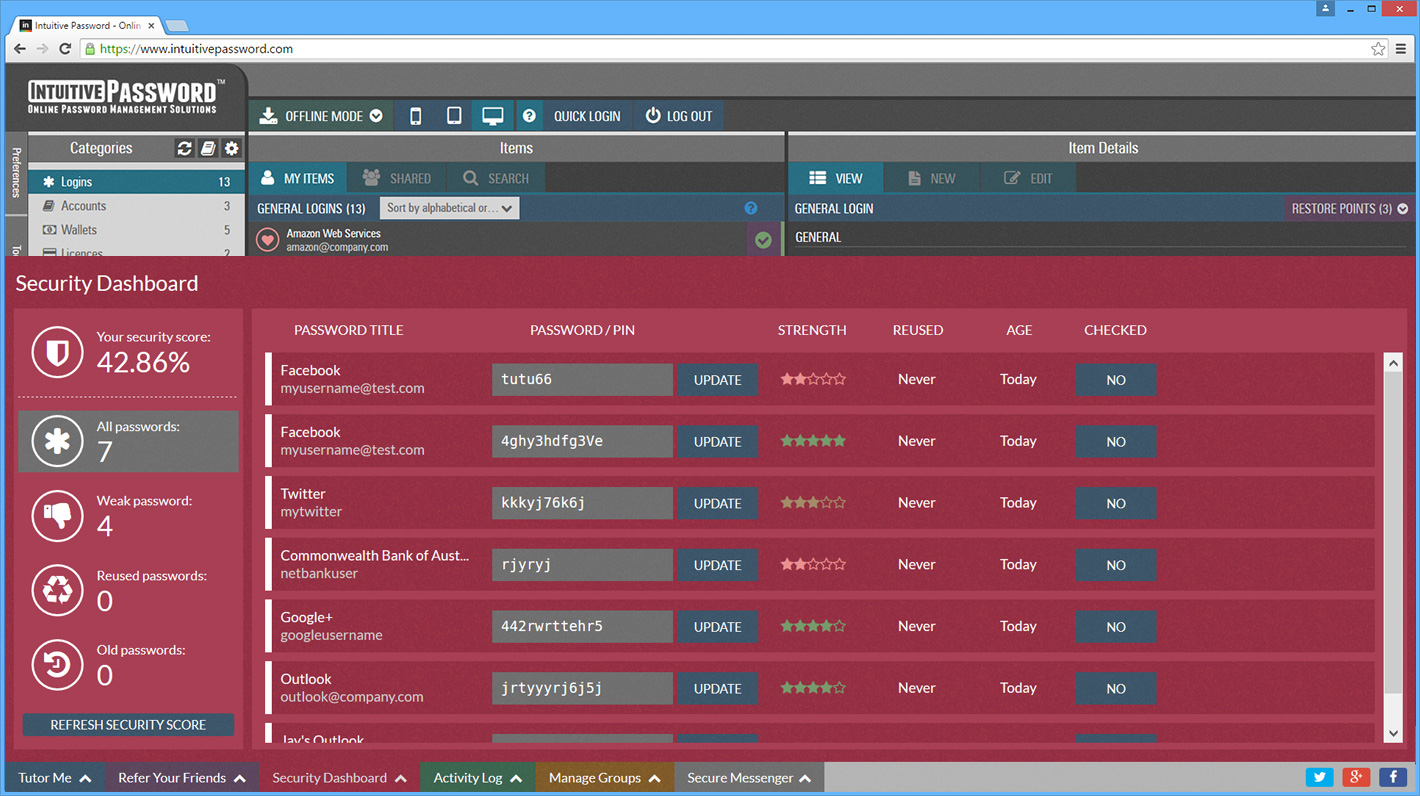Open the help question mark in toolbar
Viewport: 1420px width, 796px height.
point(529,116)
